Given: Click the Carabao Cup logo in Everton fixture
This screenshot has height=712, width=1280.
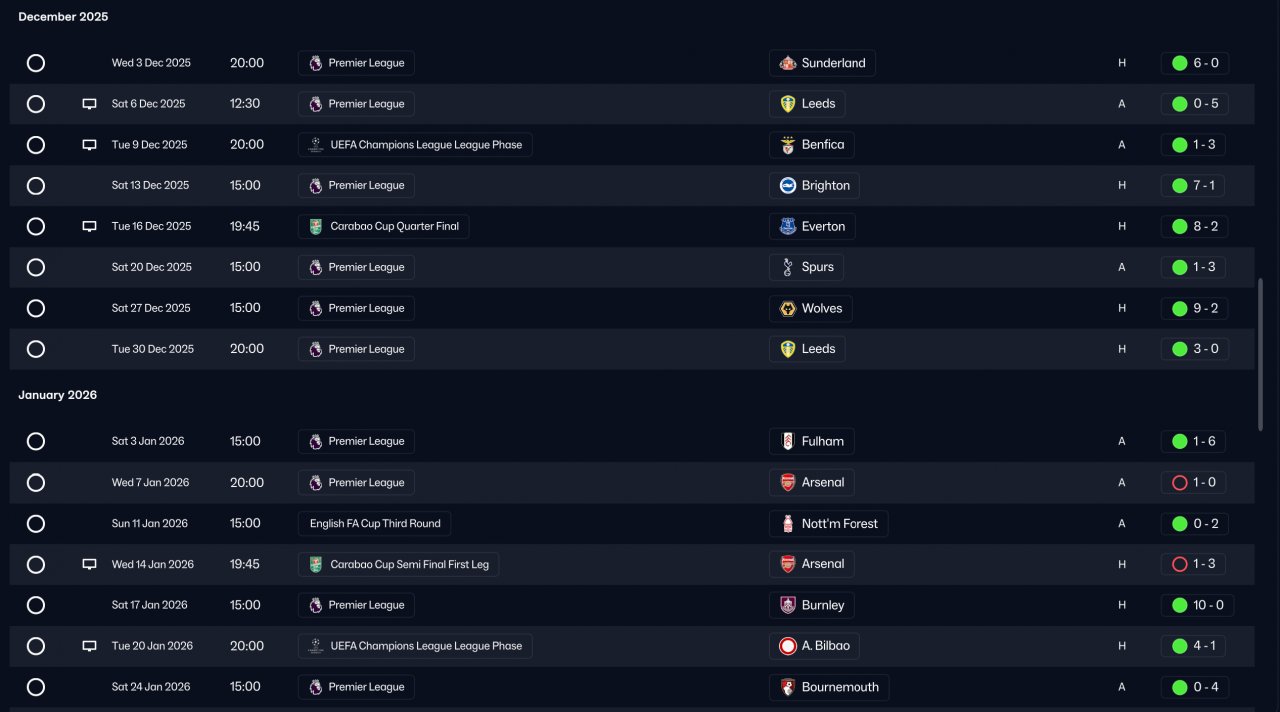Looking at the screenshot, I should pyautogui.click(x=316, y=227).
